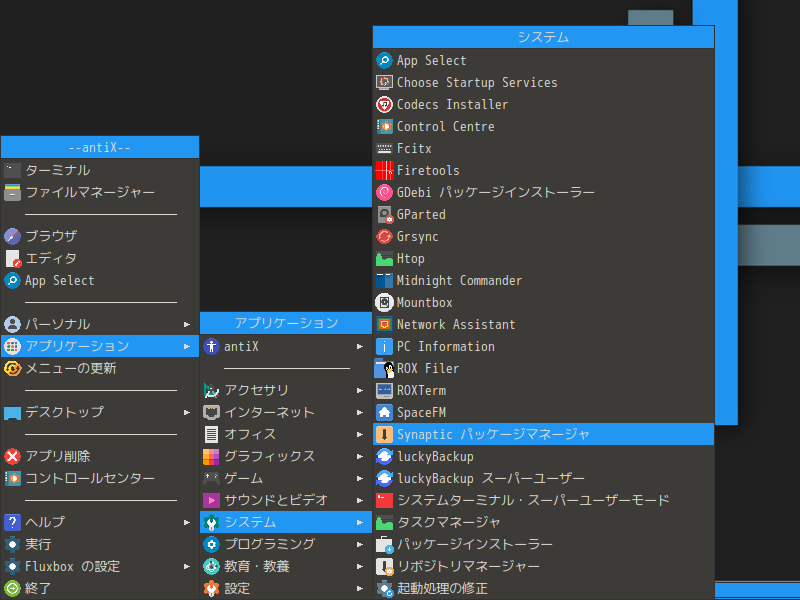This screenshot has width=800, height=600.
Task: Click the リポジトリマネージャー icon
Action: [384, 566]
